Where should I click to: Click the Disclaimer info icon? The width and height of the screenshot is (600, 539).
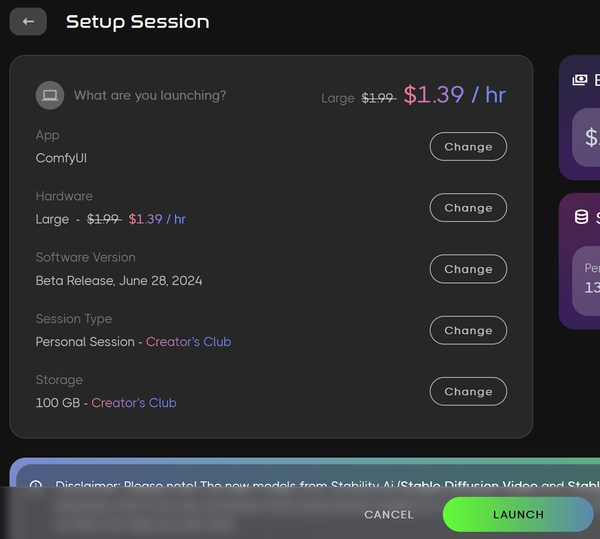(x=36, y=486)
